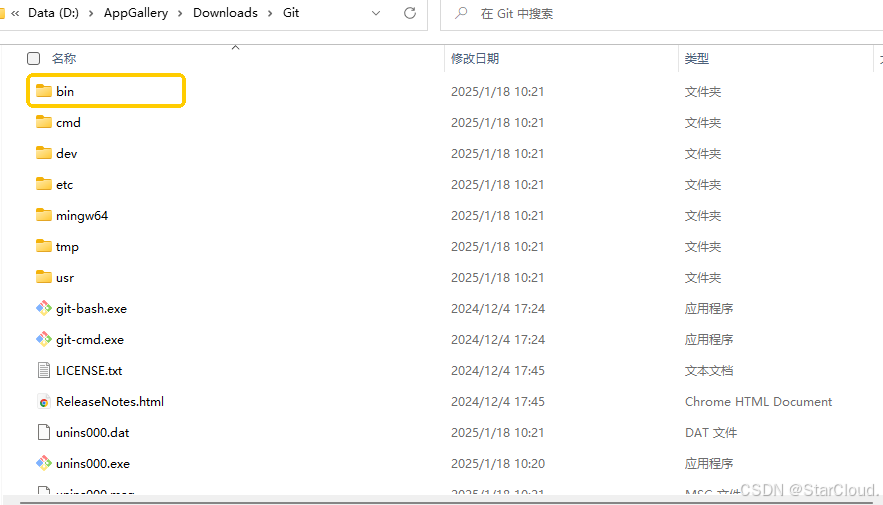This screenshot has width=883, height=505.
Task: Select the tmp folder icon
Action: click(43, 245)
